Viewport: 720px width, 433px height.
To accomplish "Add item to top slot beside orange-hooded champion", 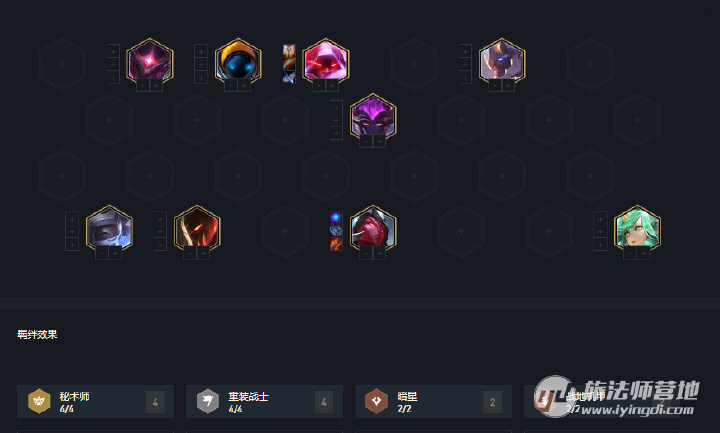I will click(201, 51).
